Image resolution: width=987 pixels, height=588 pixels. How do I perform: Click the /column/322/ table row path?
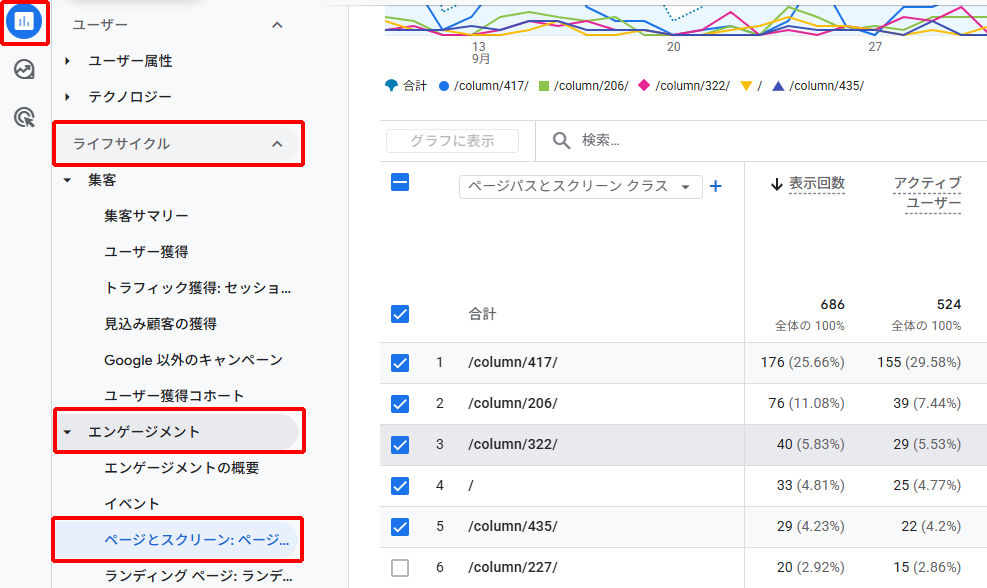[x=512, y=444]
